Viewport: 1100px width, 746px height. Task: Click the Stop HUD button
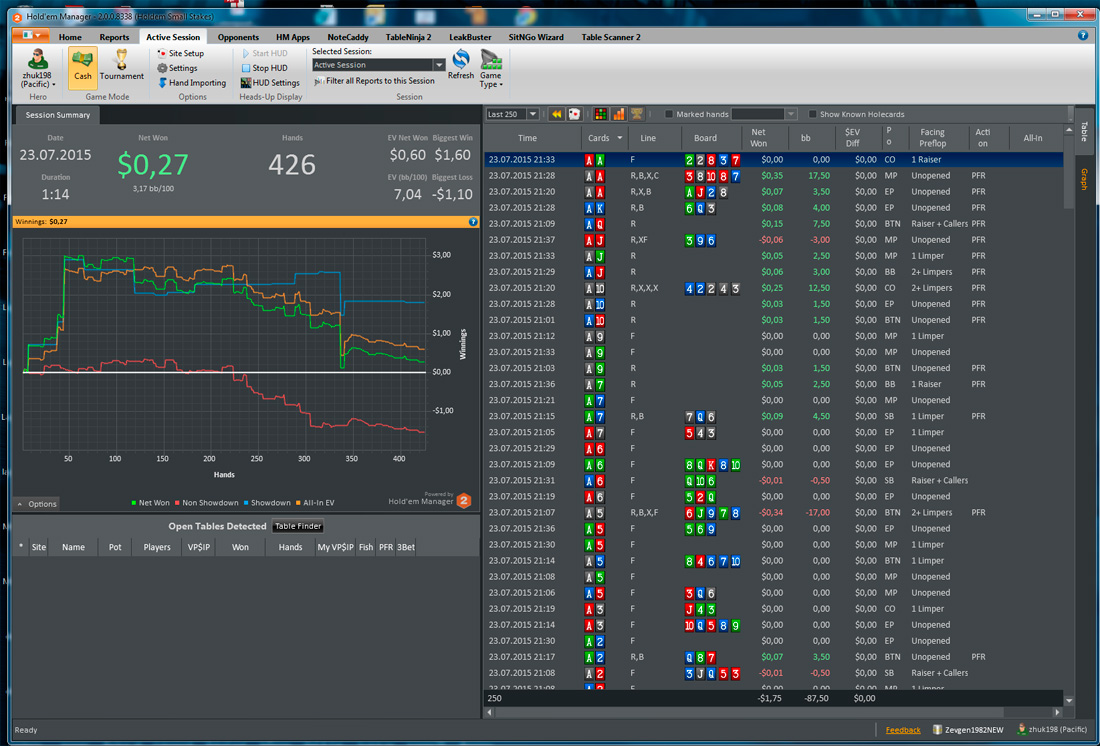pos(264,68)
